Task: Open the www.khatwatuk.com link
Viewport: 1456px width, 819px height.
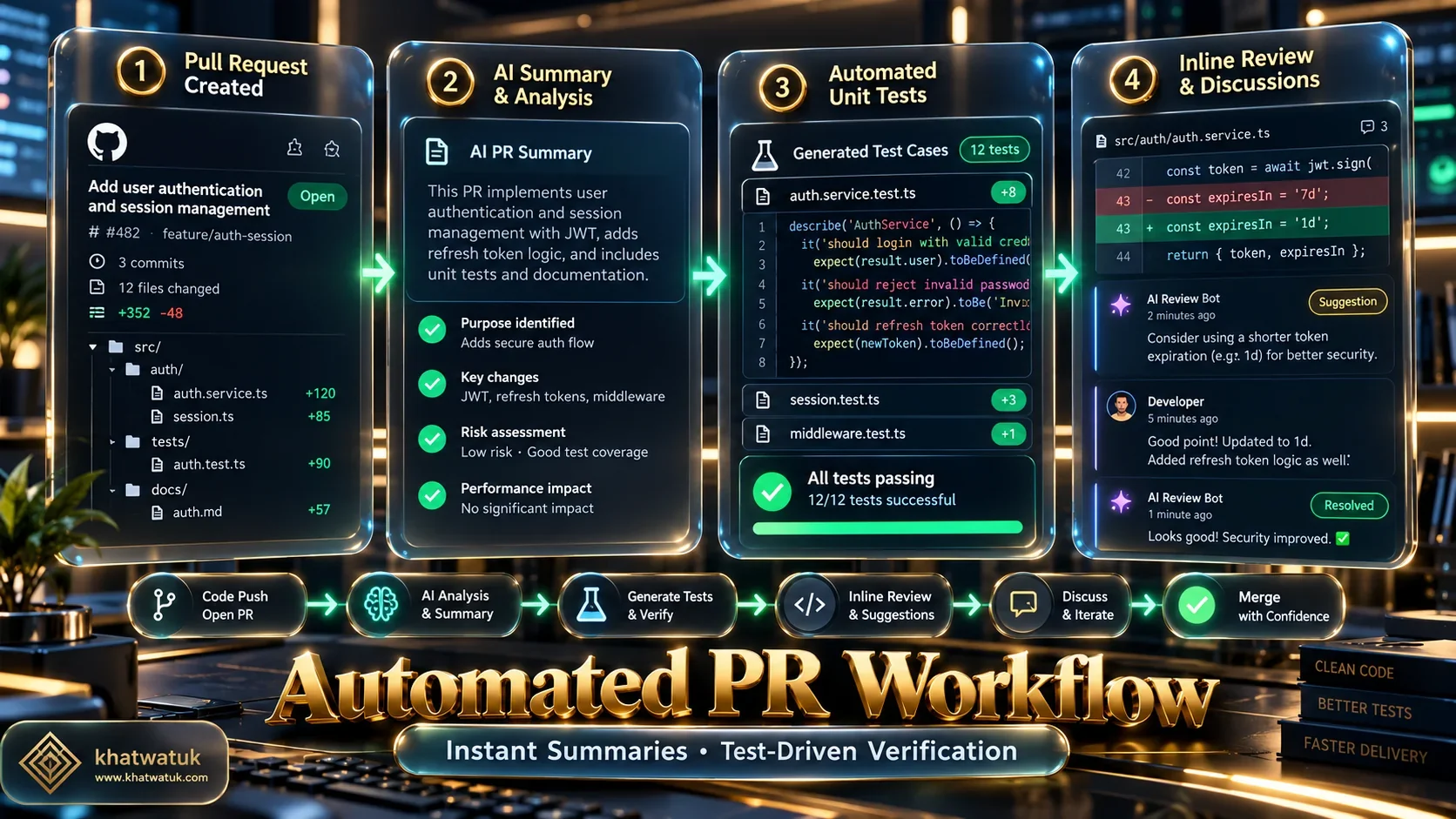Action: [x=152, y=777]
